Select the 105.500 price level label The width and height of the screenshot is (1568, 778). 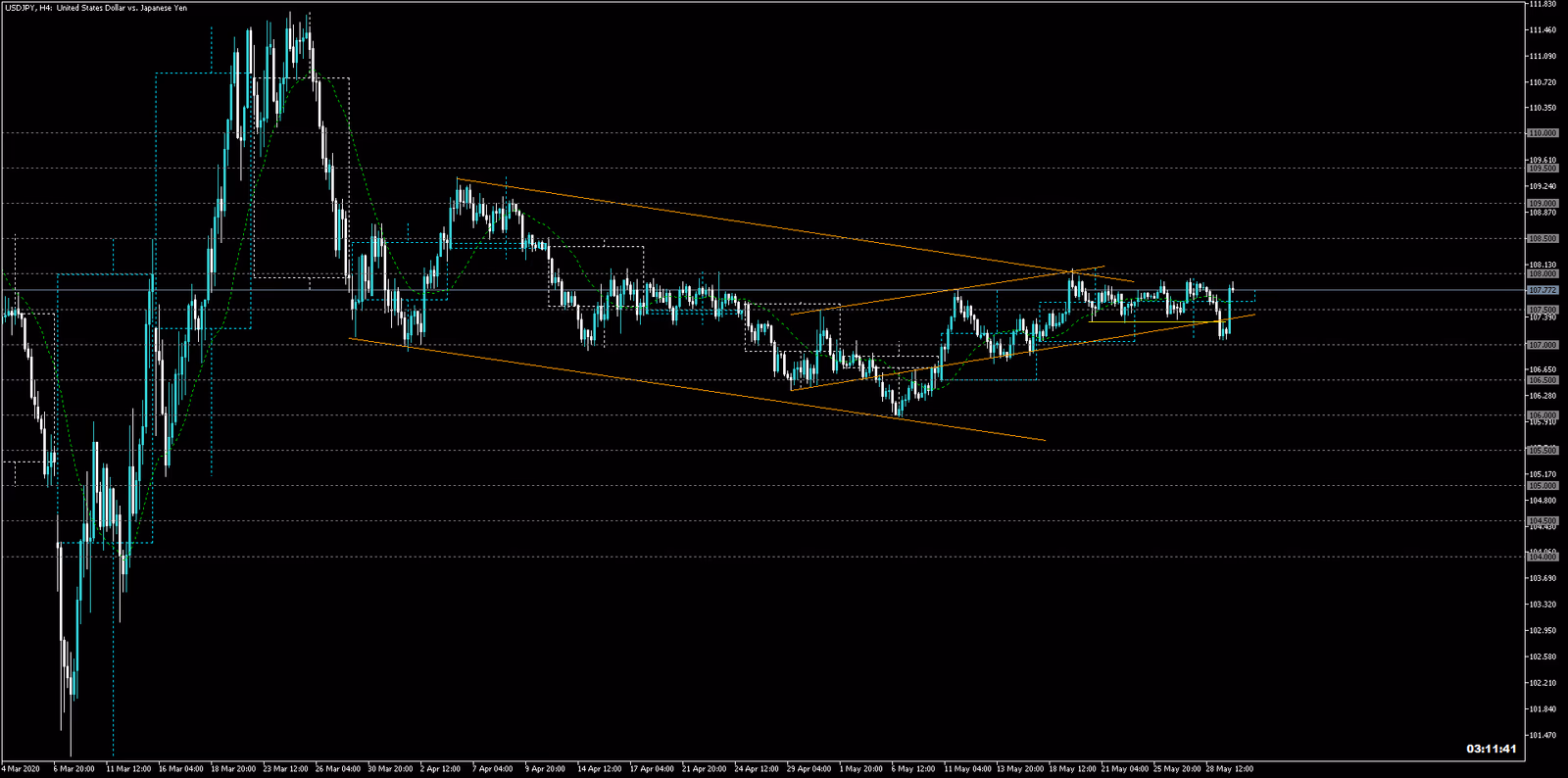1543,451
